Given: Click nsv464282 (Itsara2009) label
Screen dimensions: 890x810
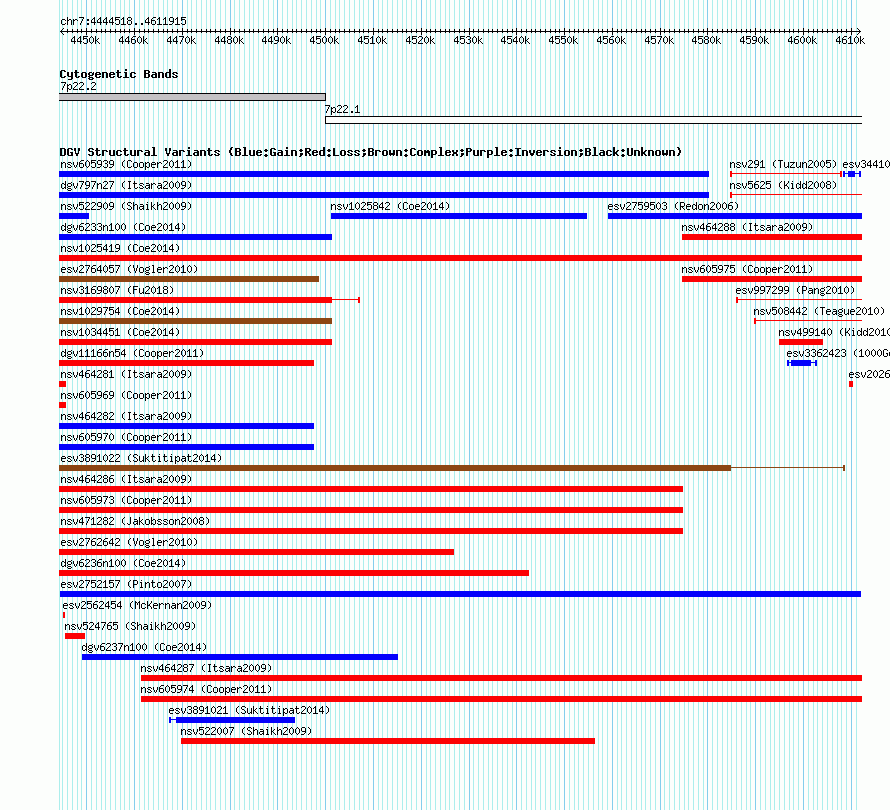Looking at the screenshot, I should click(126, 417).
